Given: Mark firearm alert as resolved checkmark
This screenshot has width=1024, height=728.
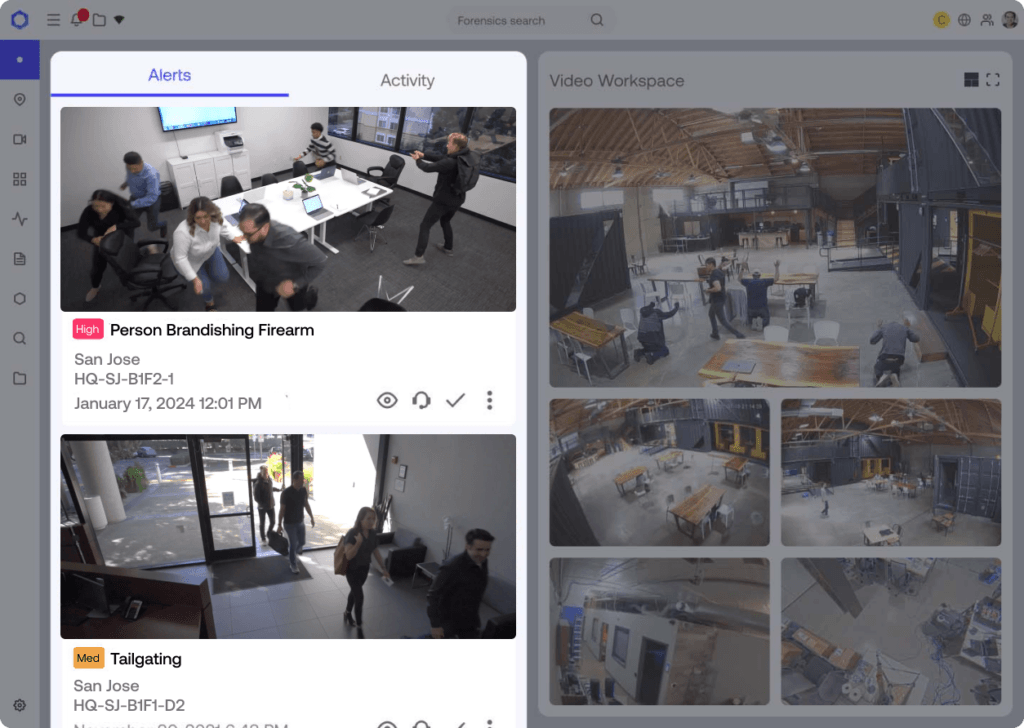Looking at the screenshot, I should [x=455, y=400].
